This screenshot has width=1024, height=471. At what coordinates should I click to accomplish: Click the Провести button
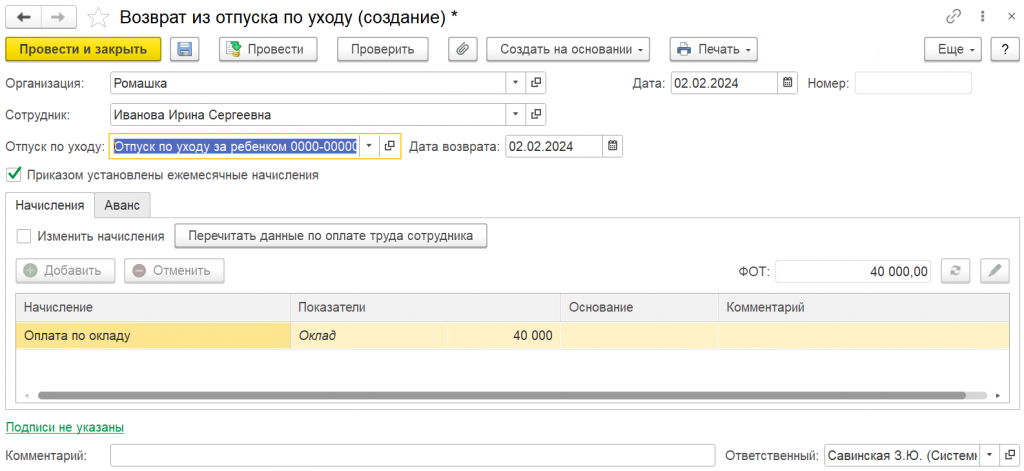[268, 49]
